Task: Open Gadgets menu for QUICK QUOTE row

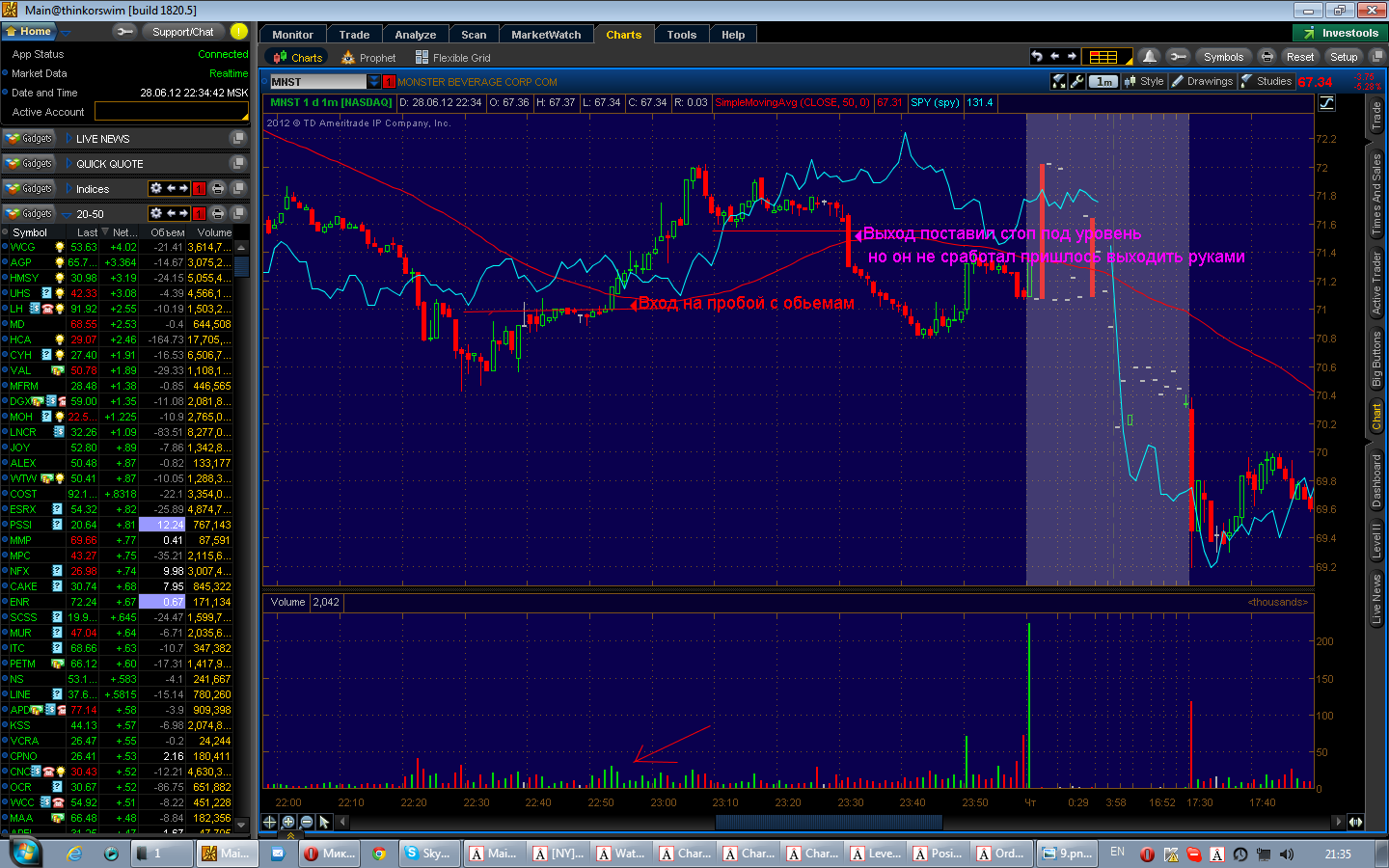Action: click(29, 164)
